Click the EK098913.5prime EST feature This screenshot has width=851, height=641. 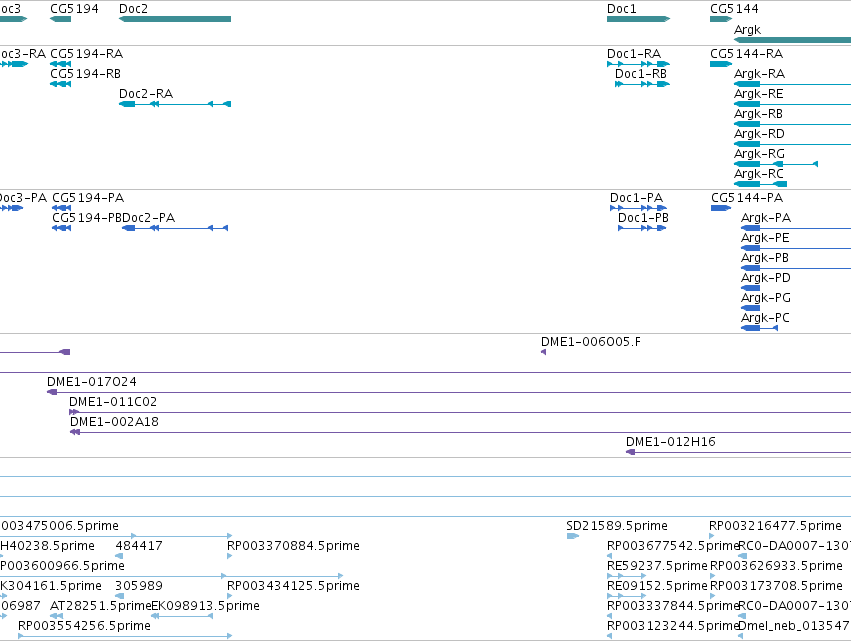(182, 616)
